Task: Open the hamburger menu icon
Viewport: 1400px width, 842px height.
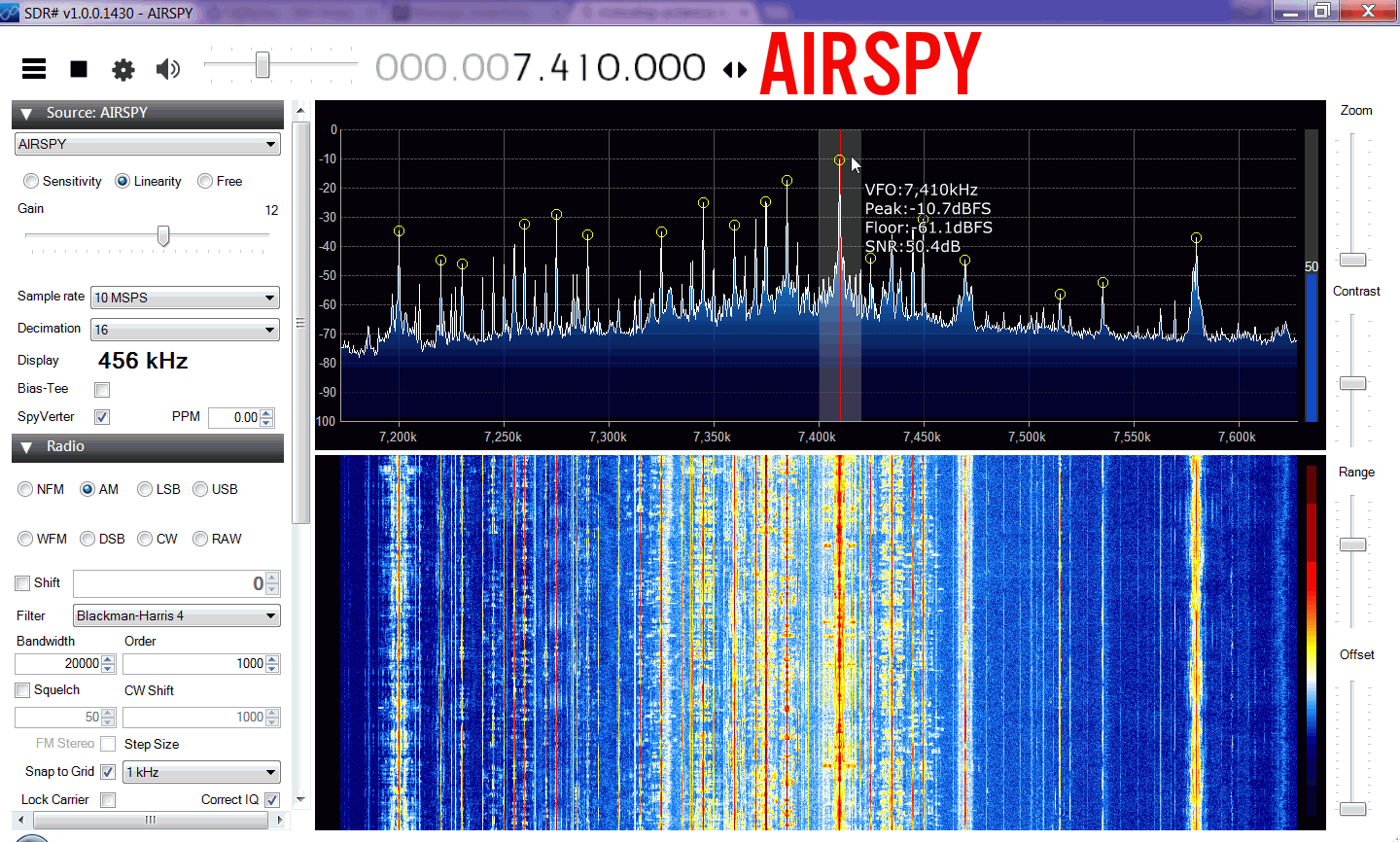Action: click(x=34, y=69)
